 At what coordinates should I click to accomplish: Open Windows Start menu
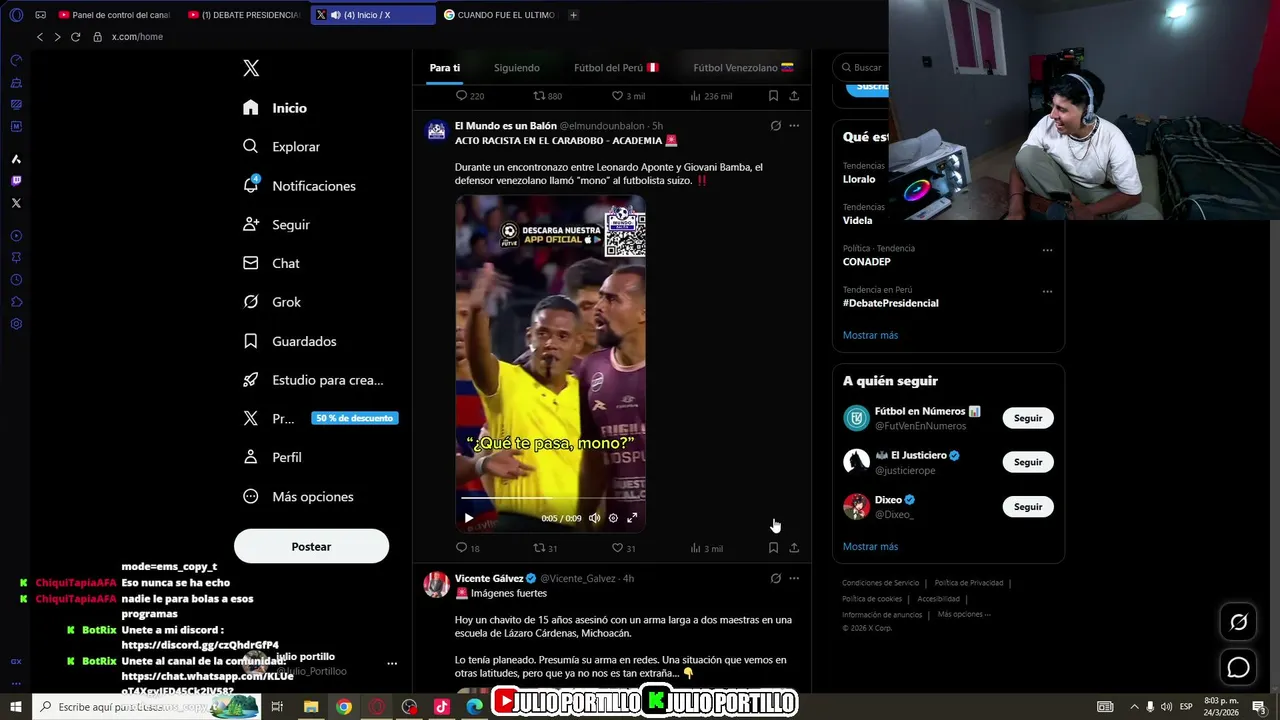[x=16, y=707]
